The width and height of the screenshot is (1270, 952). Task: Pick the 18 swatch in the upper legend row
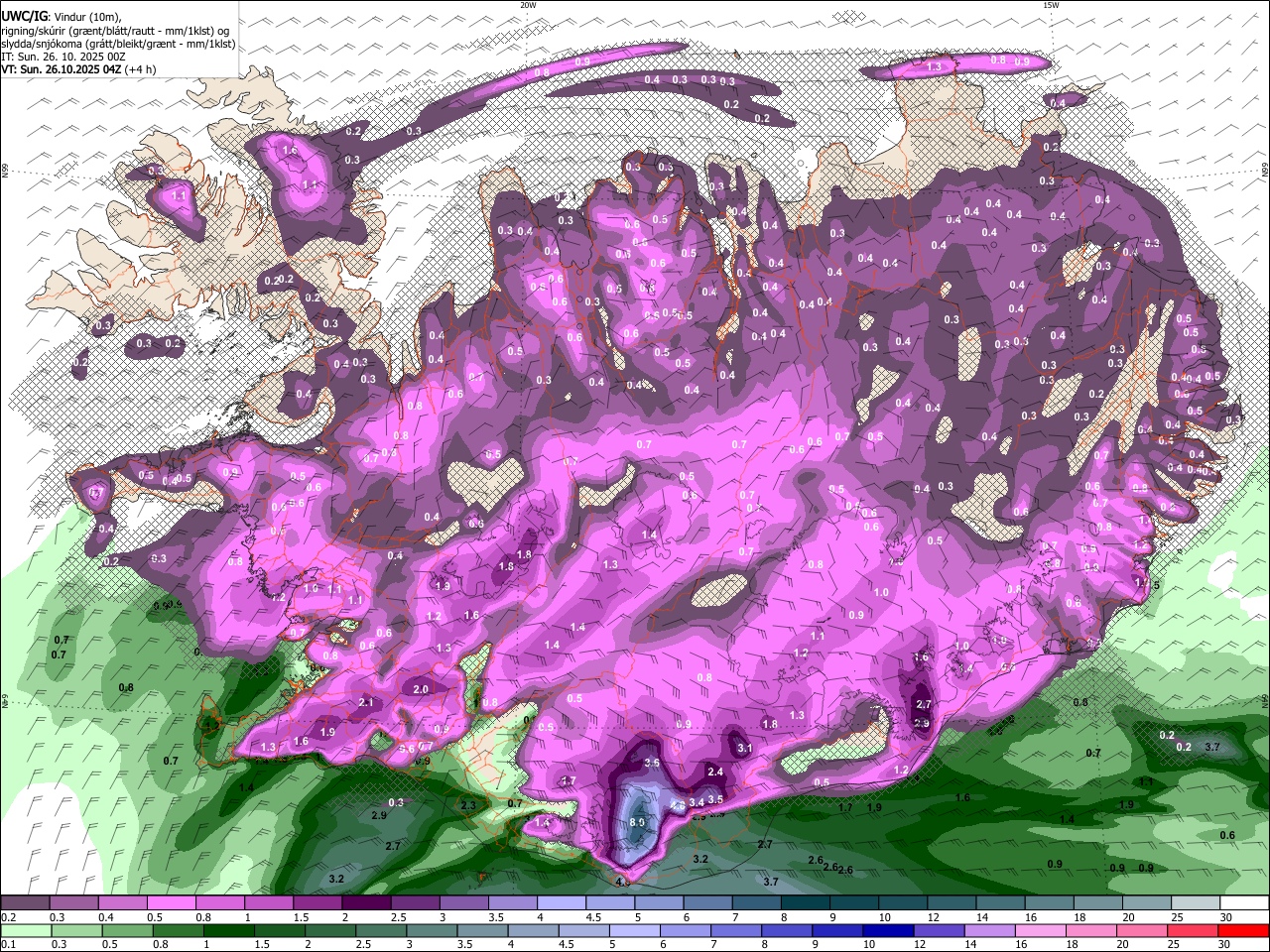pos(1098,903)
